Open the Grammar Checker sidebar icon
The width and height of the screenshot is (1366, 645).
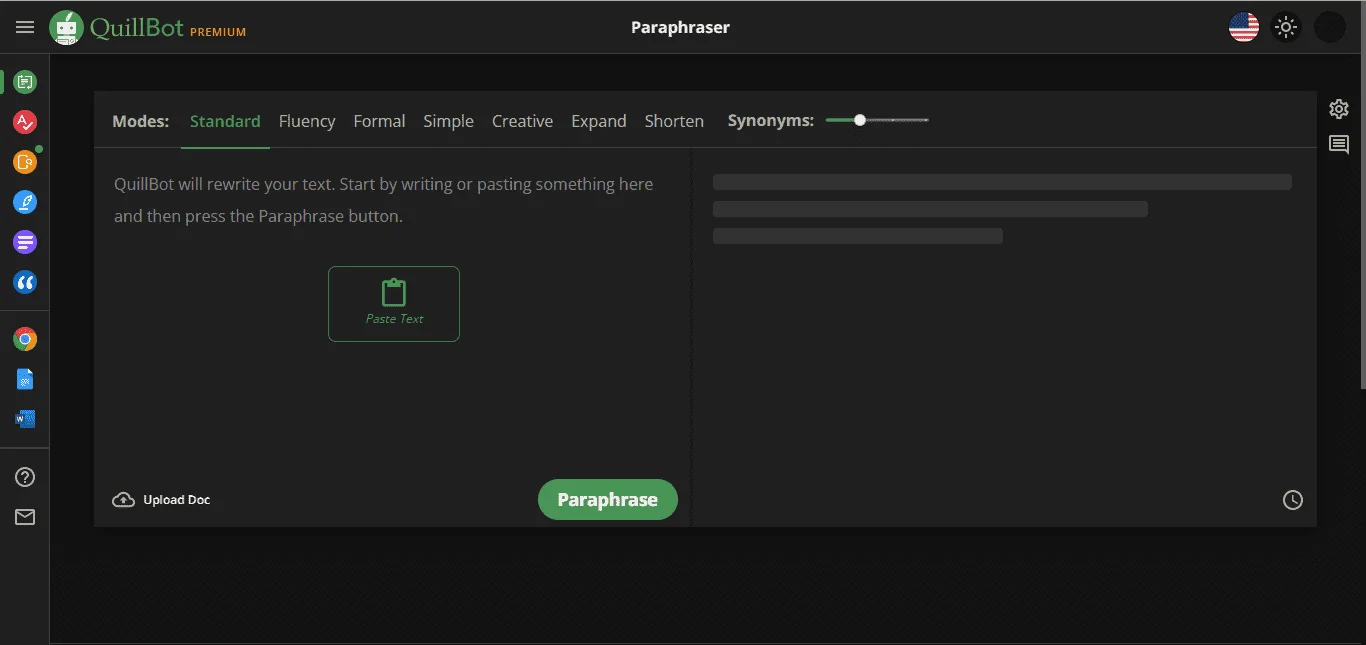pyautogui.click(x=25, y=122)
